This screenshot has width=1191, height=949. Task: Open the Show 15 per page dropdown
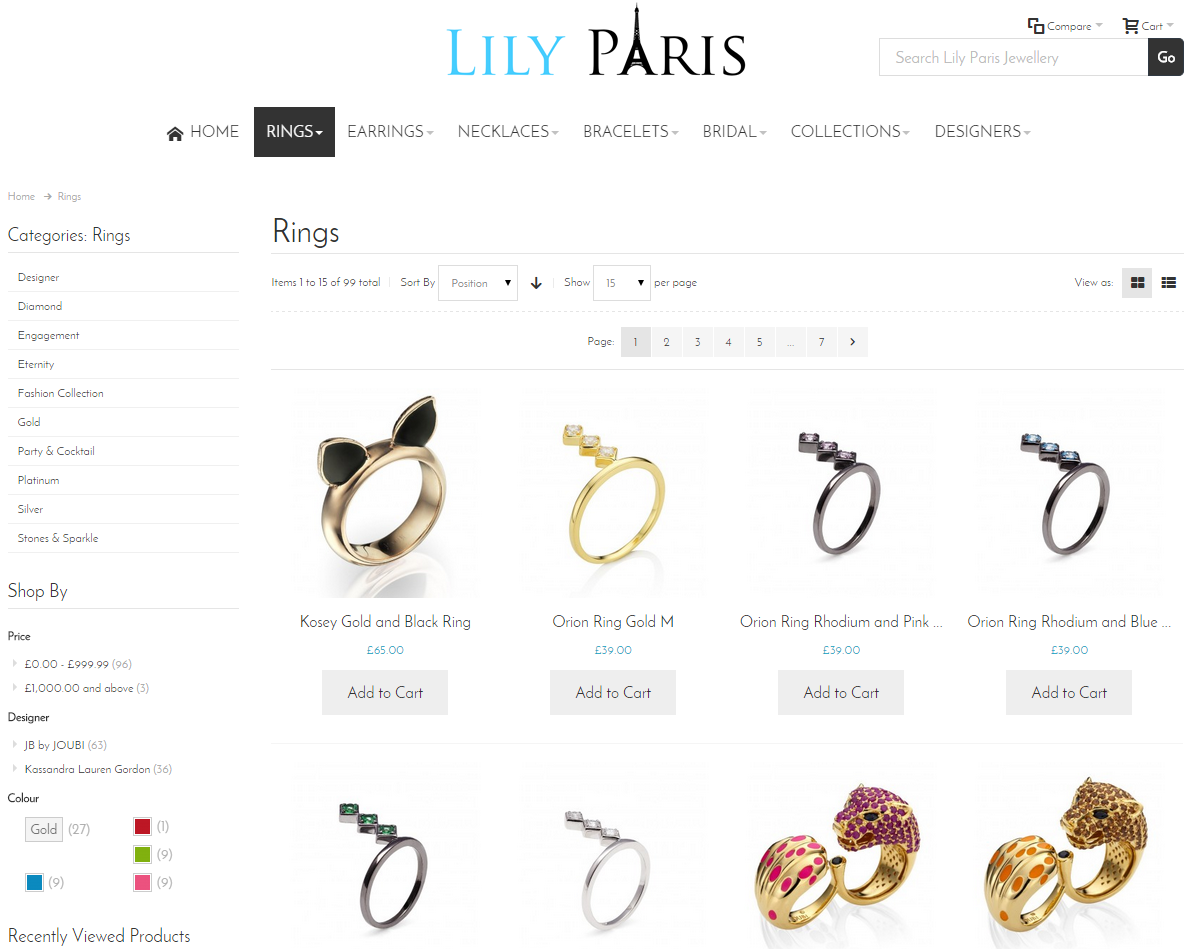coord(621,283)
